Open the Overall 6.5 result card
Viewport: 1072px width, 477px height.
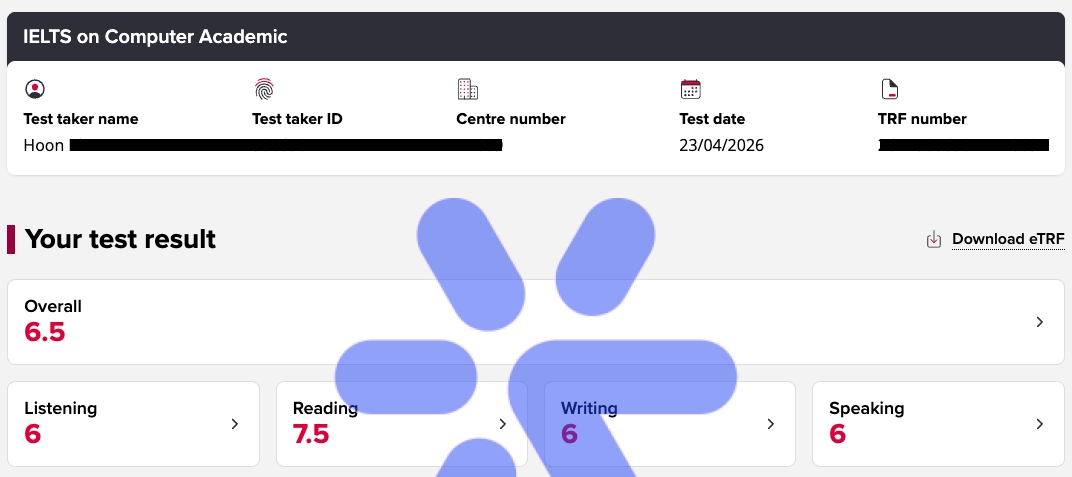coord(300,322)
